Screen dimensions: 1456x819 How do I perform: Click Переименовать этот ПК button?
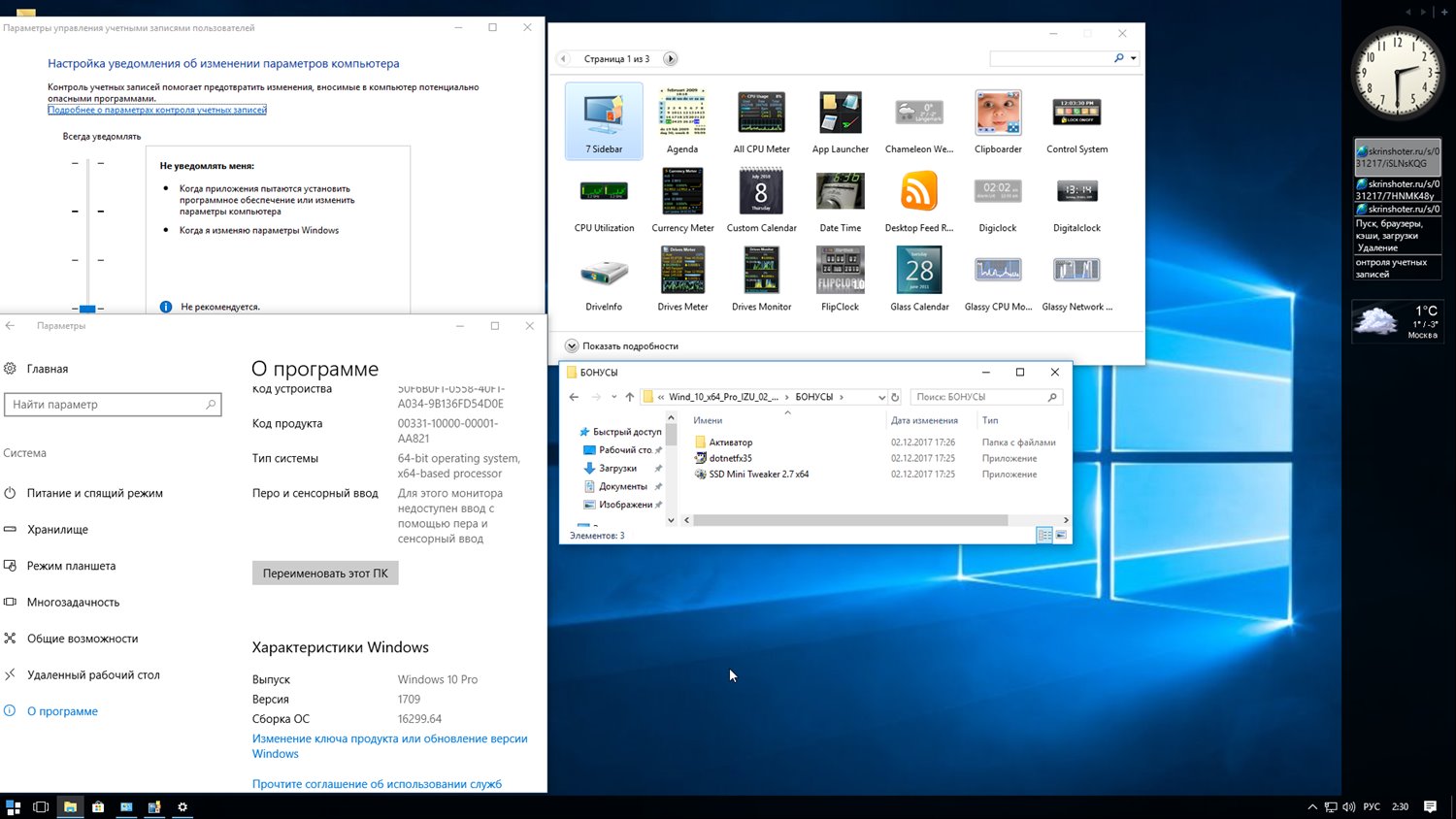[325, 573]
